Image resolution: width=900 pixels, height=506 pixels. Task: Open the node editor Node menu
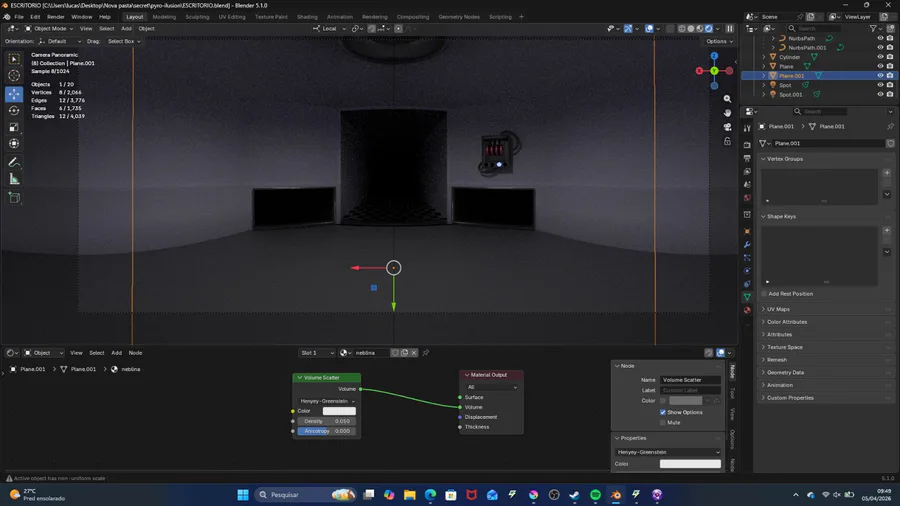(135, 353)
